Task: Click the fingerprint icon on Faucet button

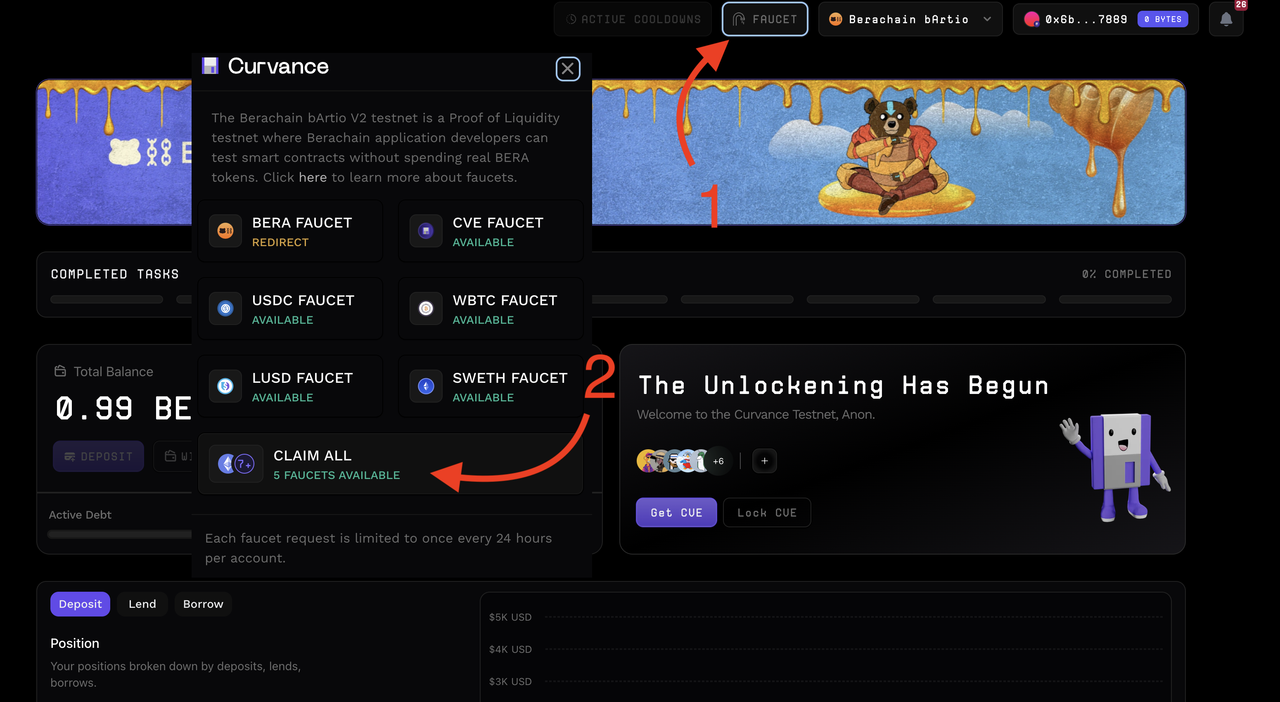Action: (x=740, y=19)
